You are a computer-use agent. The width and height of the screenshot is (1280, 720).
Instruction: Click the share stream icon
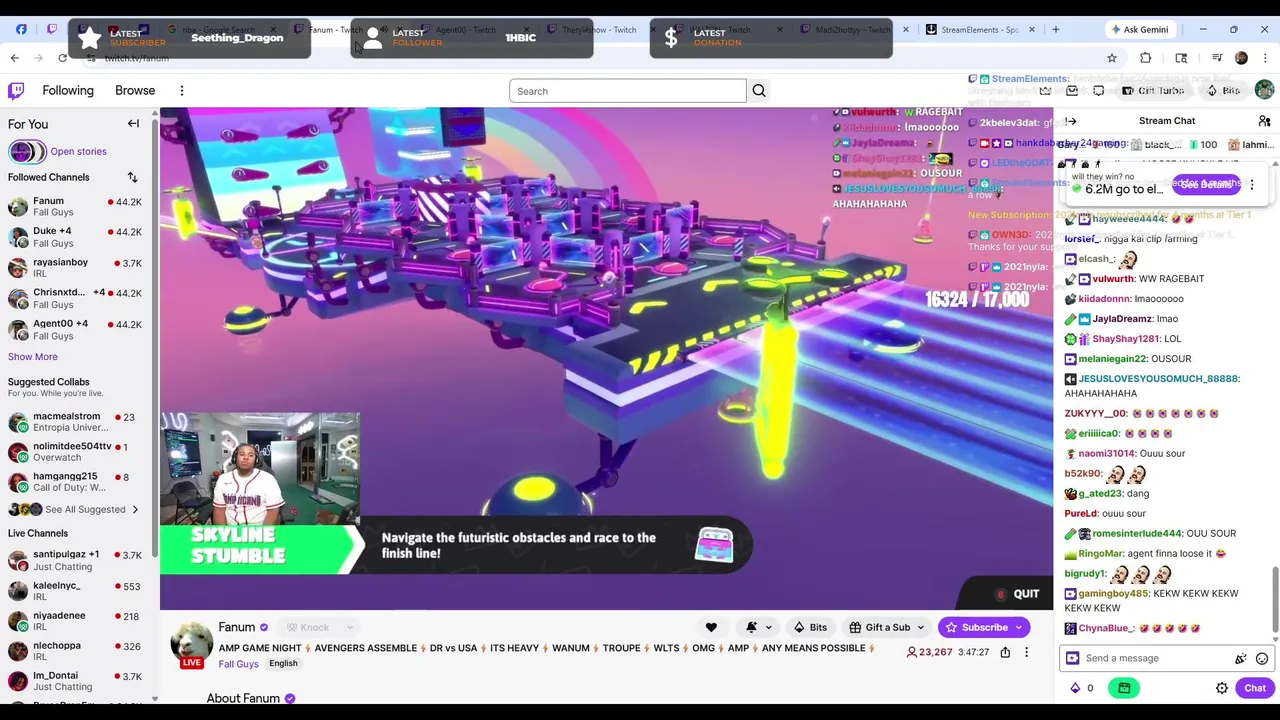[x=1005, y=652]
